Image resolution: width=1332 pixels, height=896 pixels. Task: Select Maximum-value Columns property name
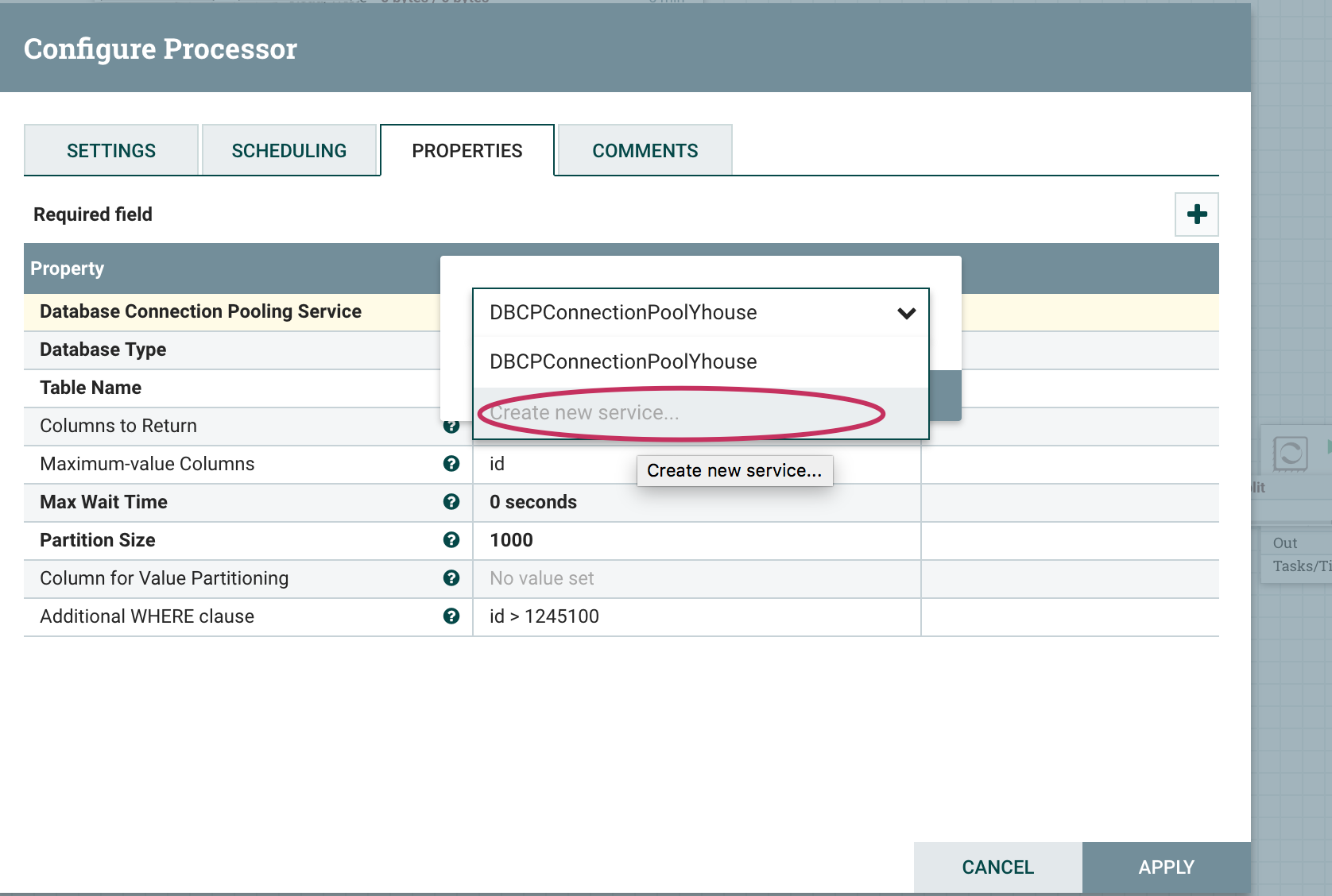click(x=147, y=464)
